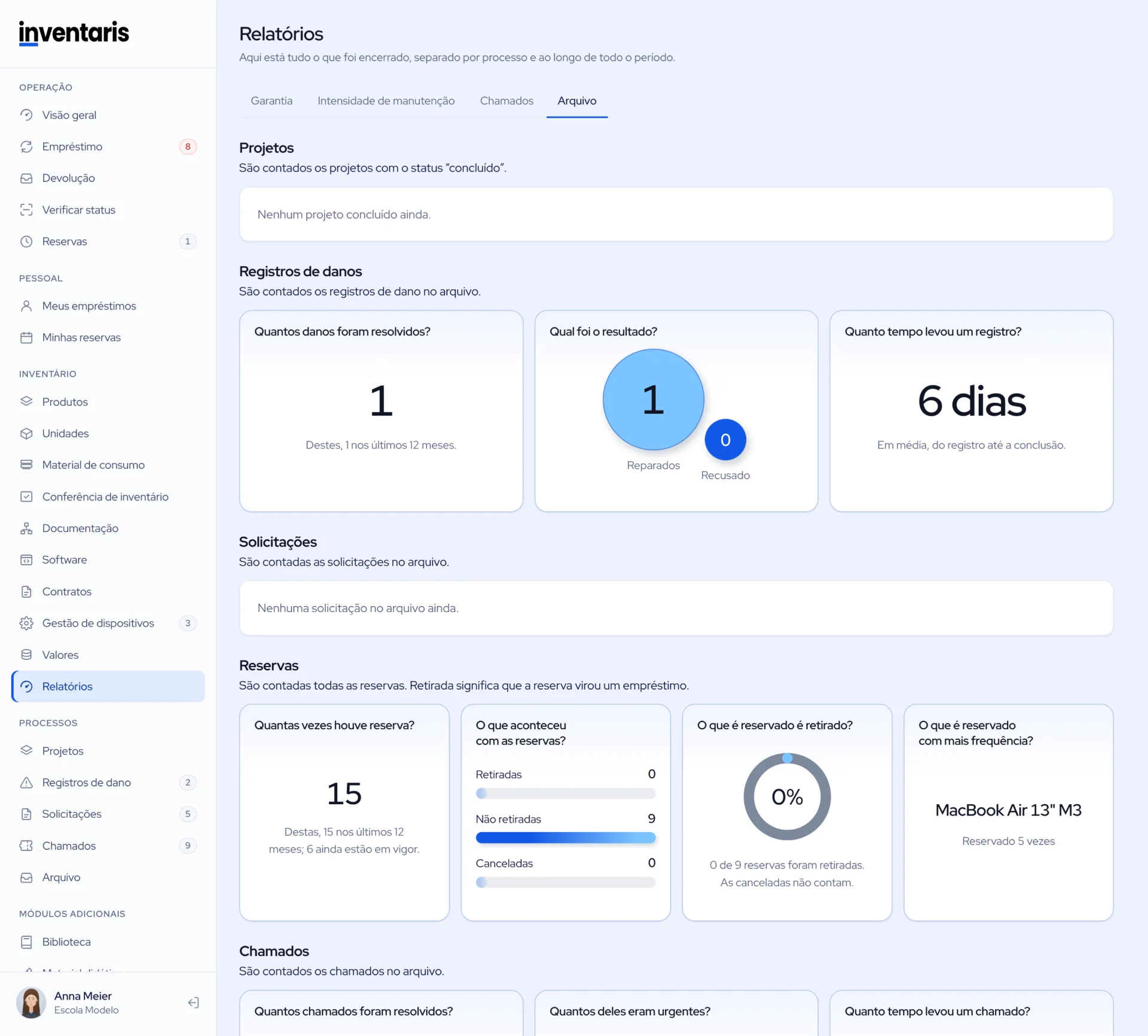
Task: Click the Software window icon
Action: pyautogui.click(x=26, y=560)
